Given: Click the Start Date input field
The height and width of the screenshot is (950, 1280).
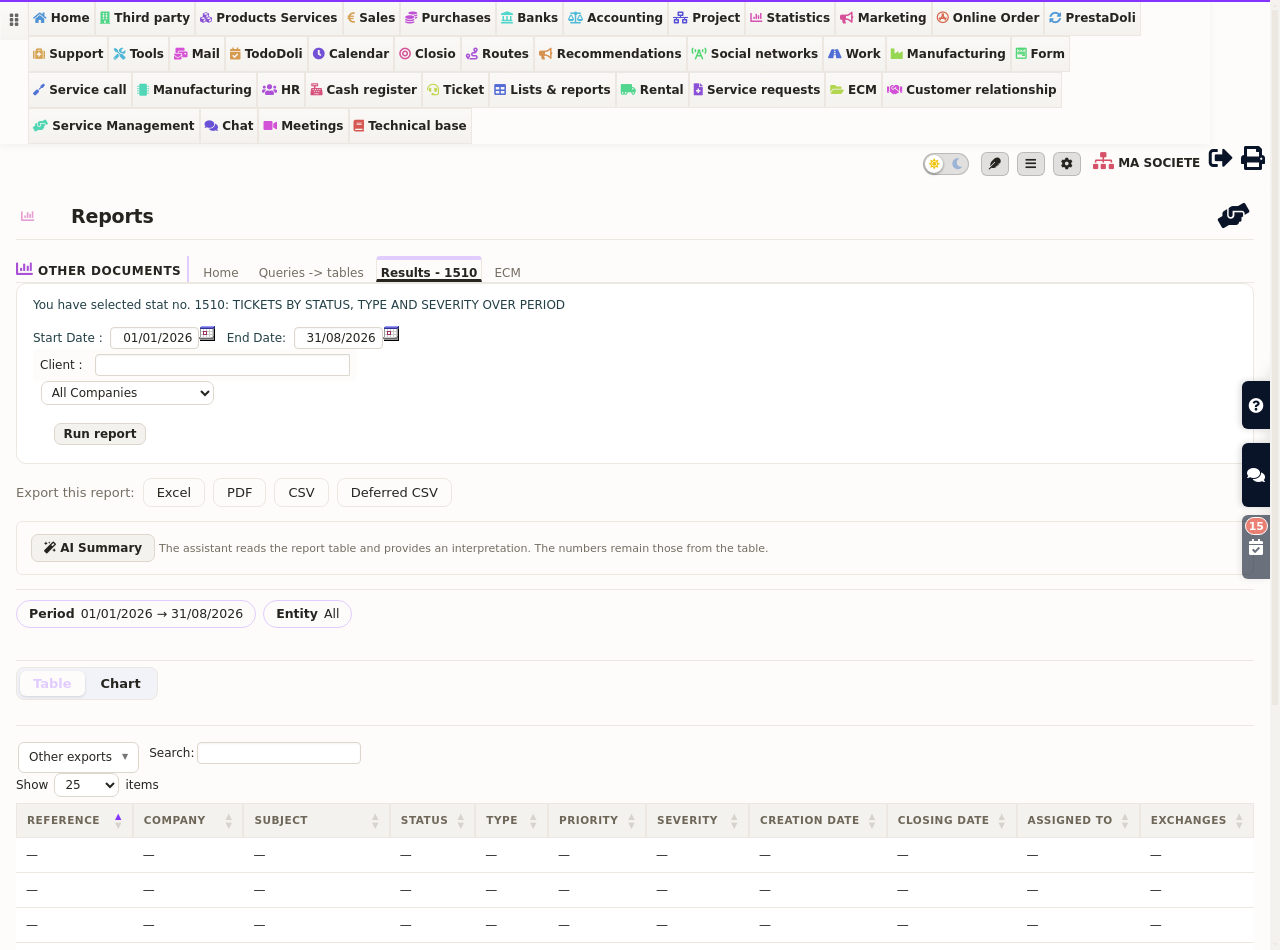Looking at the screenshot, I should 154,338.
